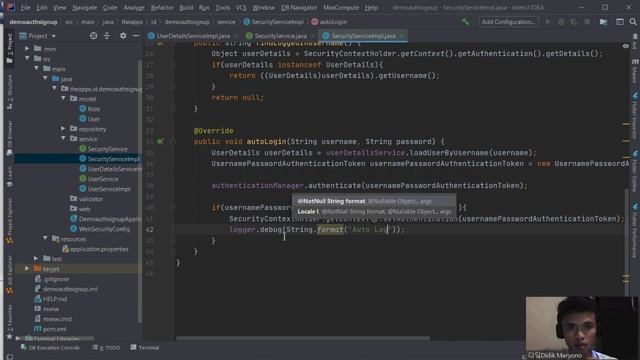Open the Structure side tool window
This screenshot has width=640, height=360.
coord(9,92)
